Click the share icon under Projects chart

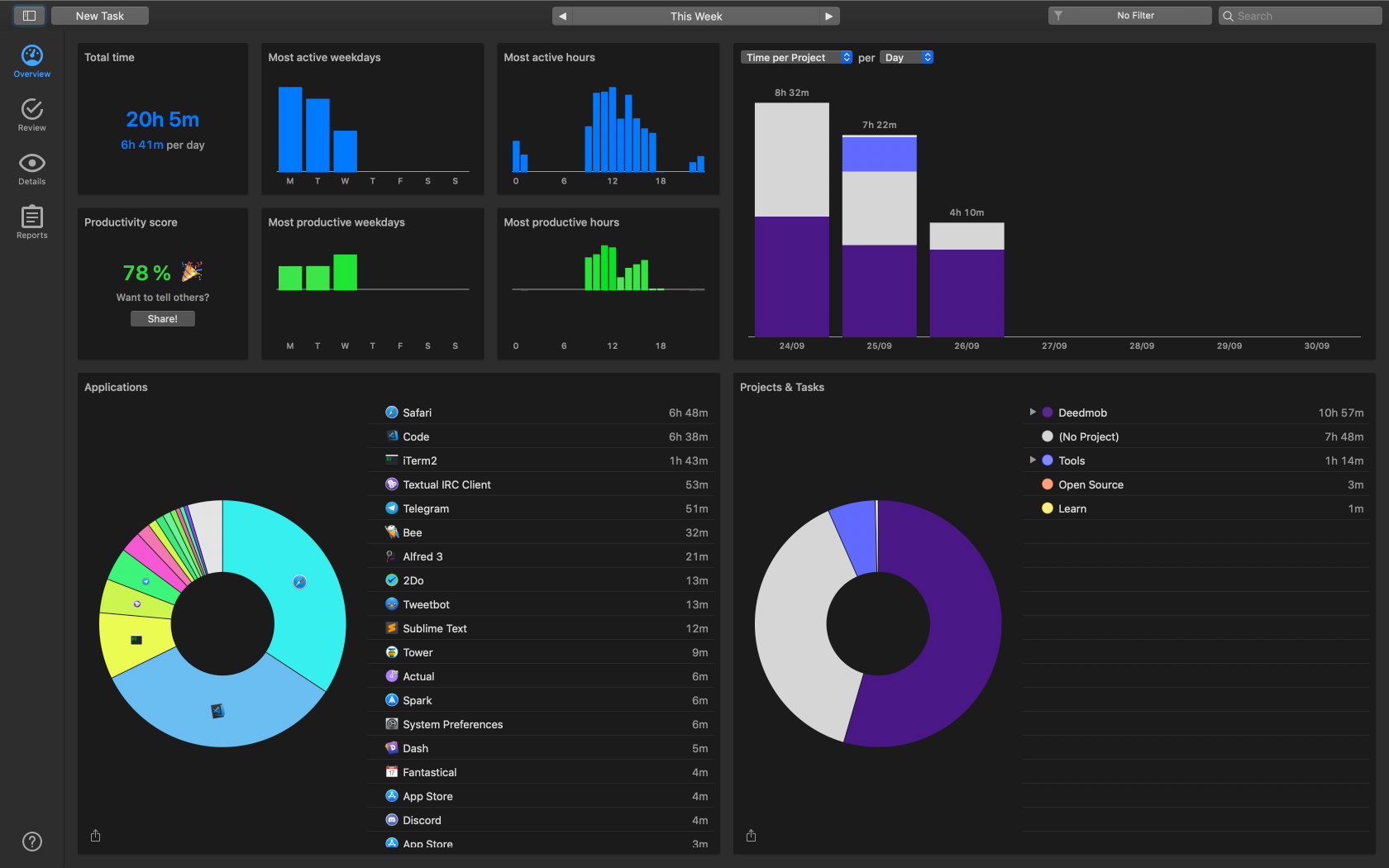(751, 836)
